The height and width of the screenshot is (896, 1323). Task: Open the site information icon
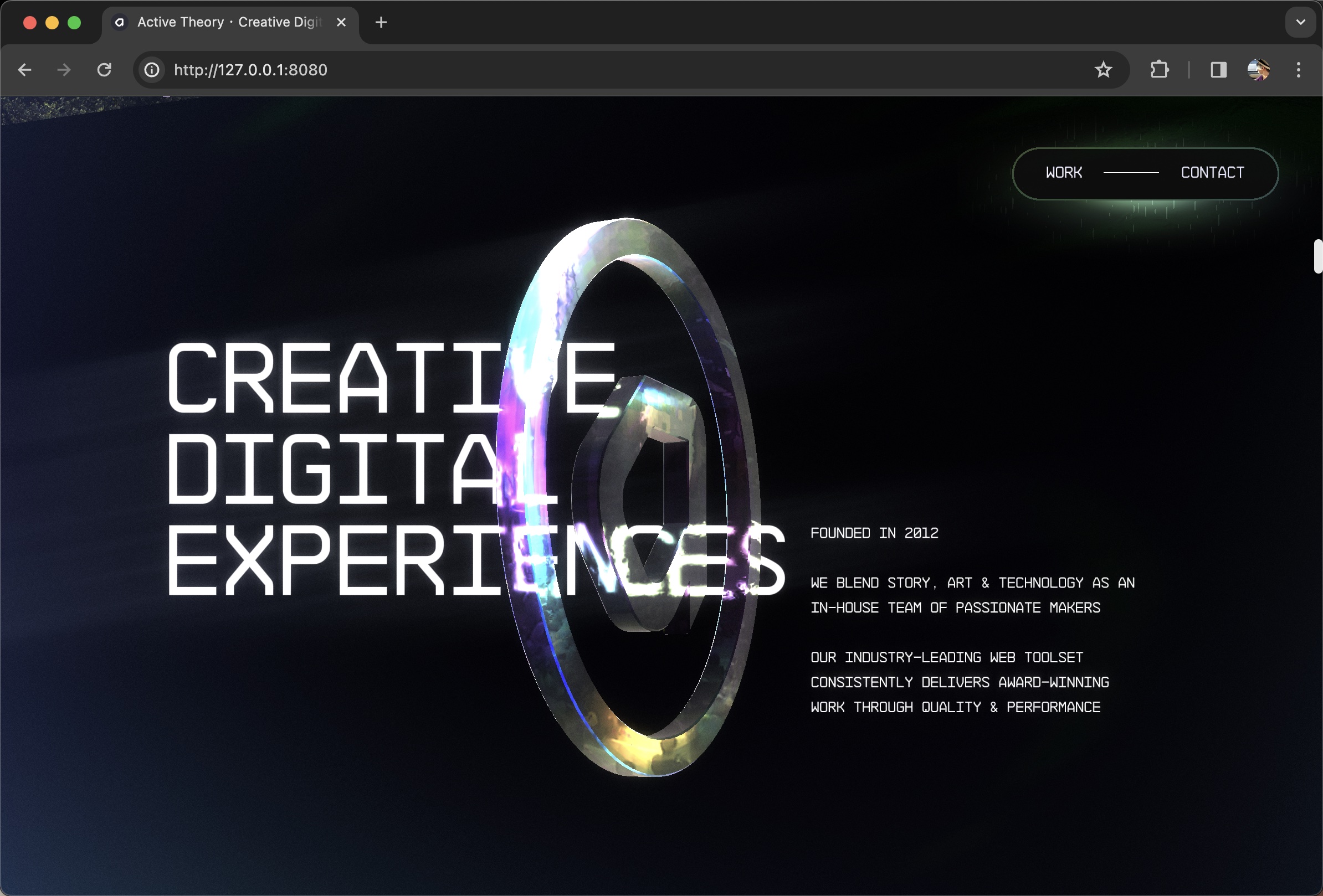(151, 70)
